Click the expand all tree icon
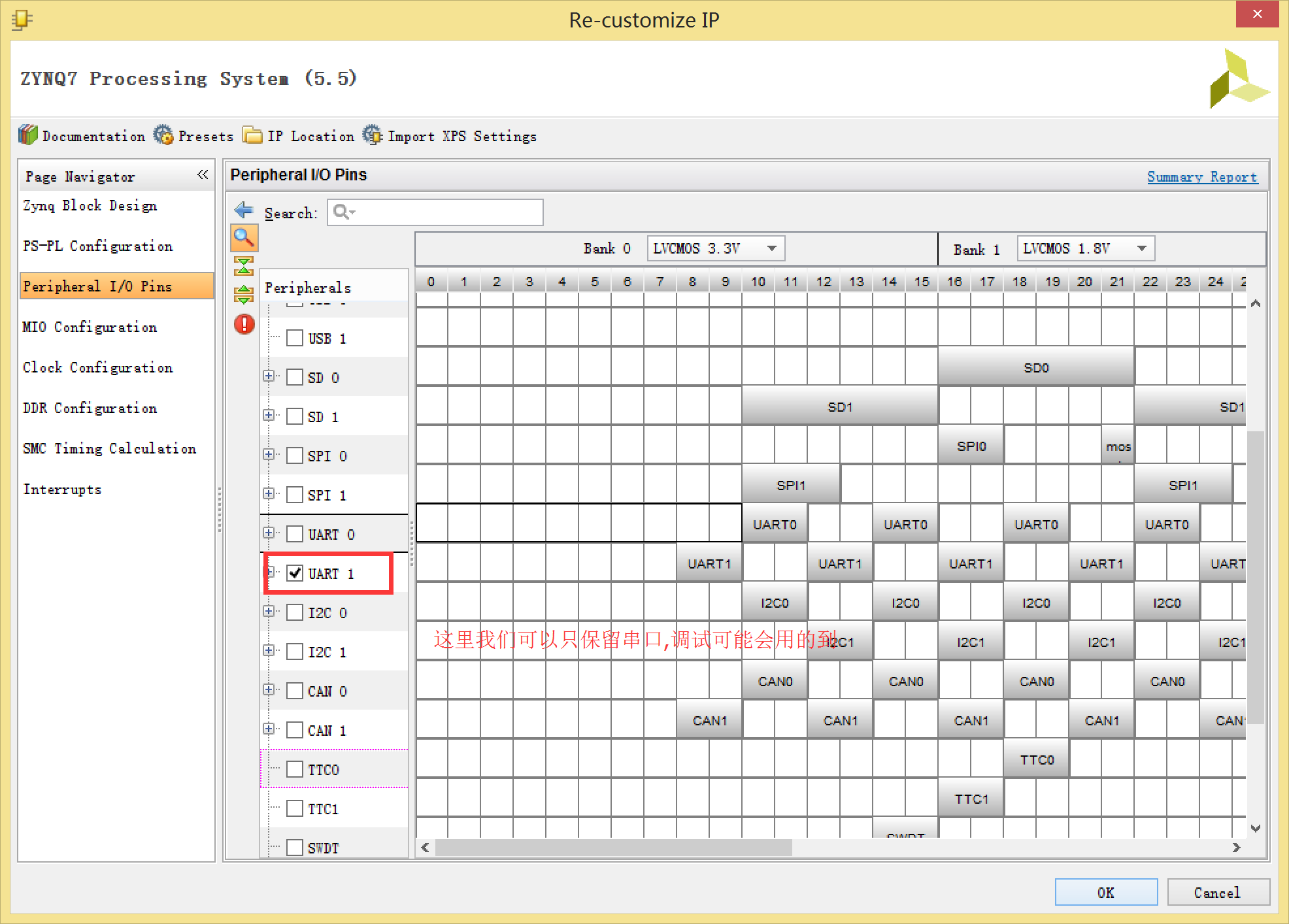1289x924 pixels. tap(244, 295)
